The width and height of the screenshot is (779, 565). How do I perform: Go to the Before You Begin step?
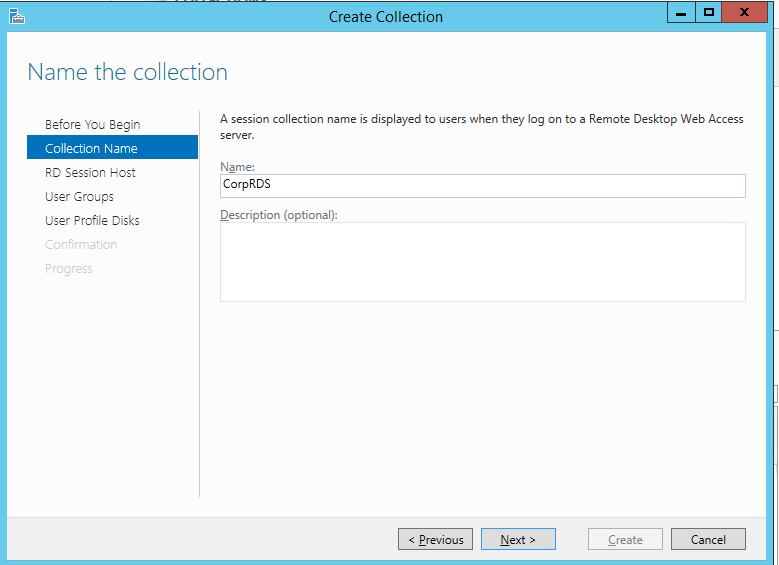coord(92,124)
